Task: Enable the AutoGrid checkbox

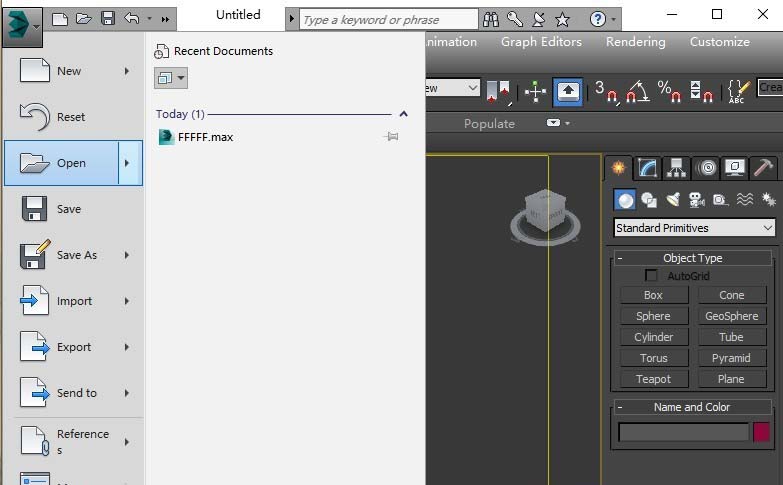Action: point(651,275)
